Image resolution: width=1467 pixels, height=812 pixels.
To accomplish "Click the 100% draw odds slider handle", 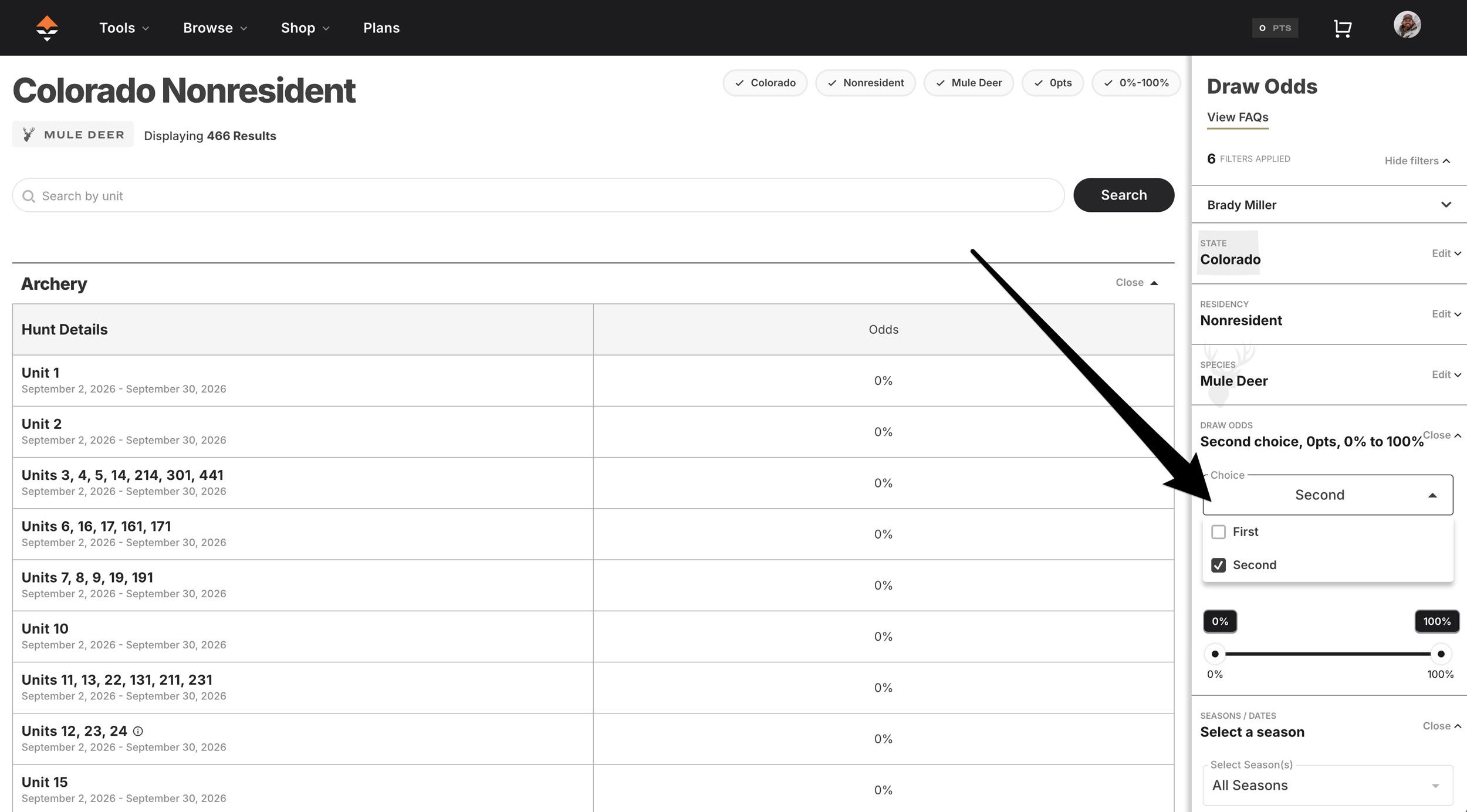I will click(1441, 654).
